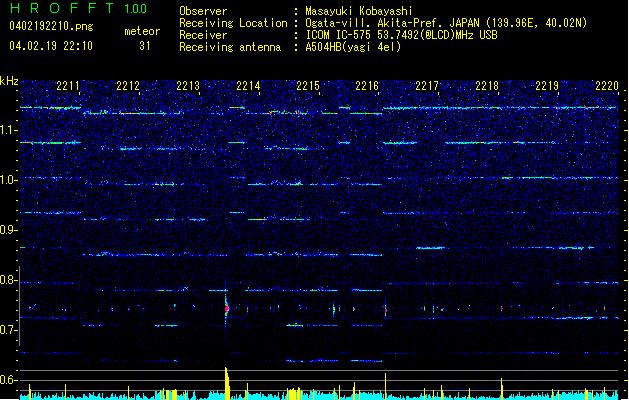The width and height of the screenshot is (629, 400).
Task: Click the 2211 time marker
Action: click(68, 85)
